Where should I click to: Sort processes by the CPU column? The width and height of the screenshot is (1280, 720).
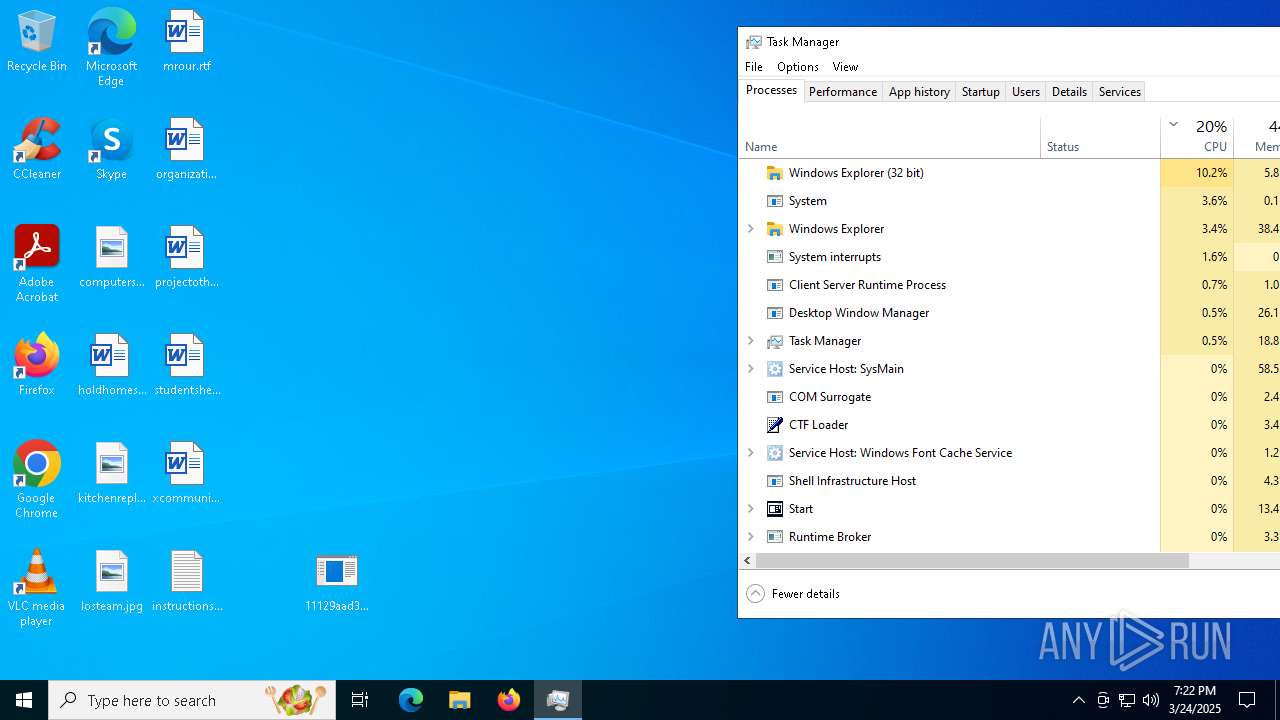tap(1197, 137)
